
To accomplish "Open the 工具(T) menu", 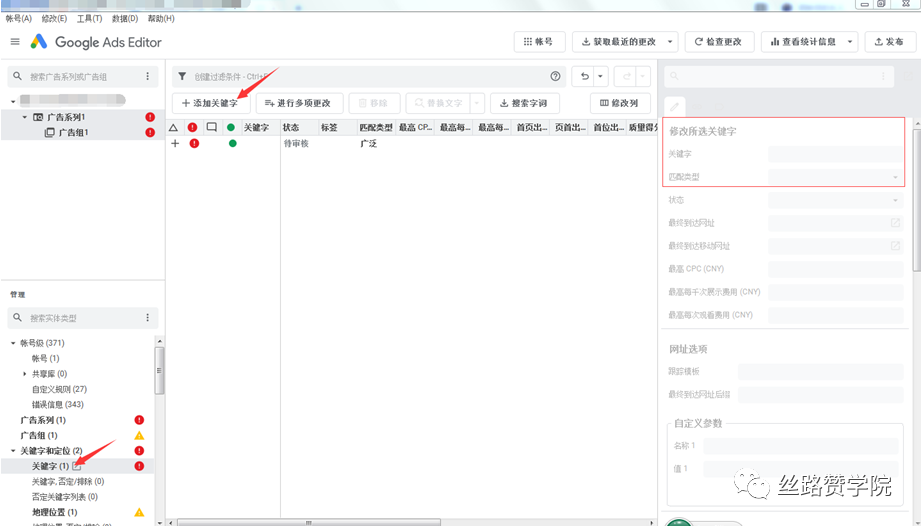I will [89, 19].
